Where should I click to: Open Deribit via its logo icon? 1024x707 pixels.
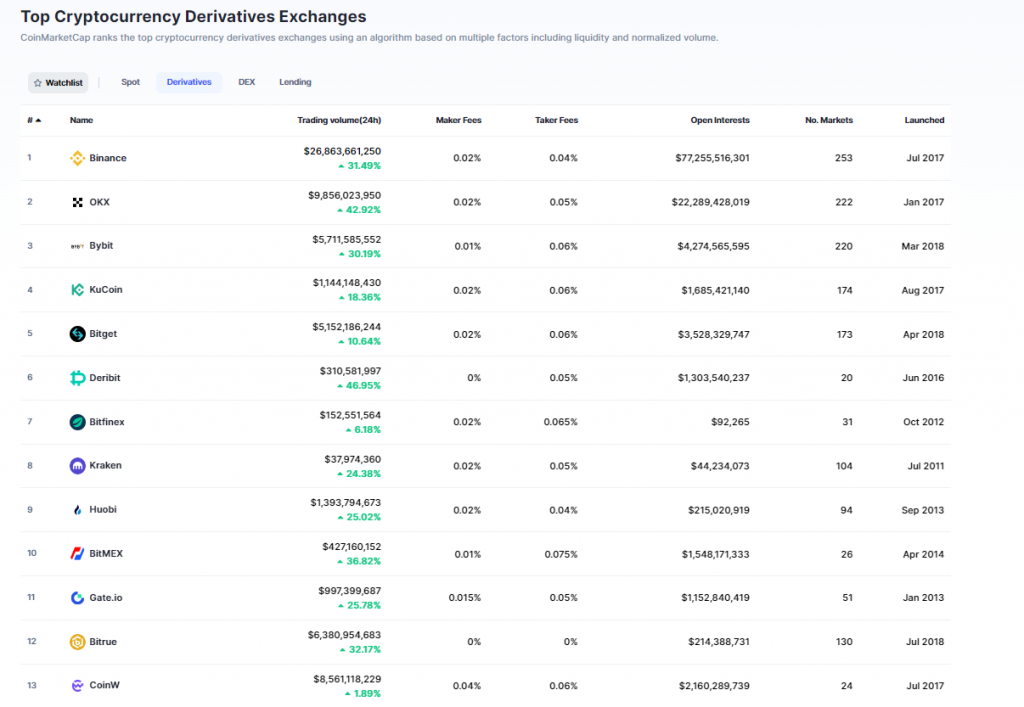tap(77, 378)
